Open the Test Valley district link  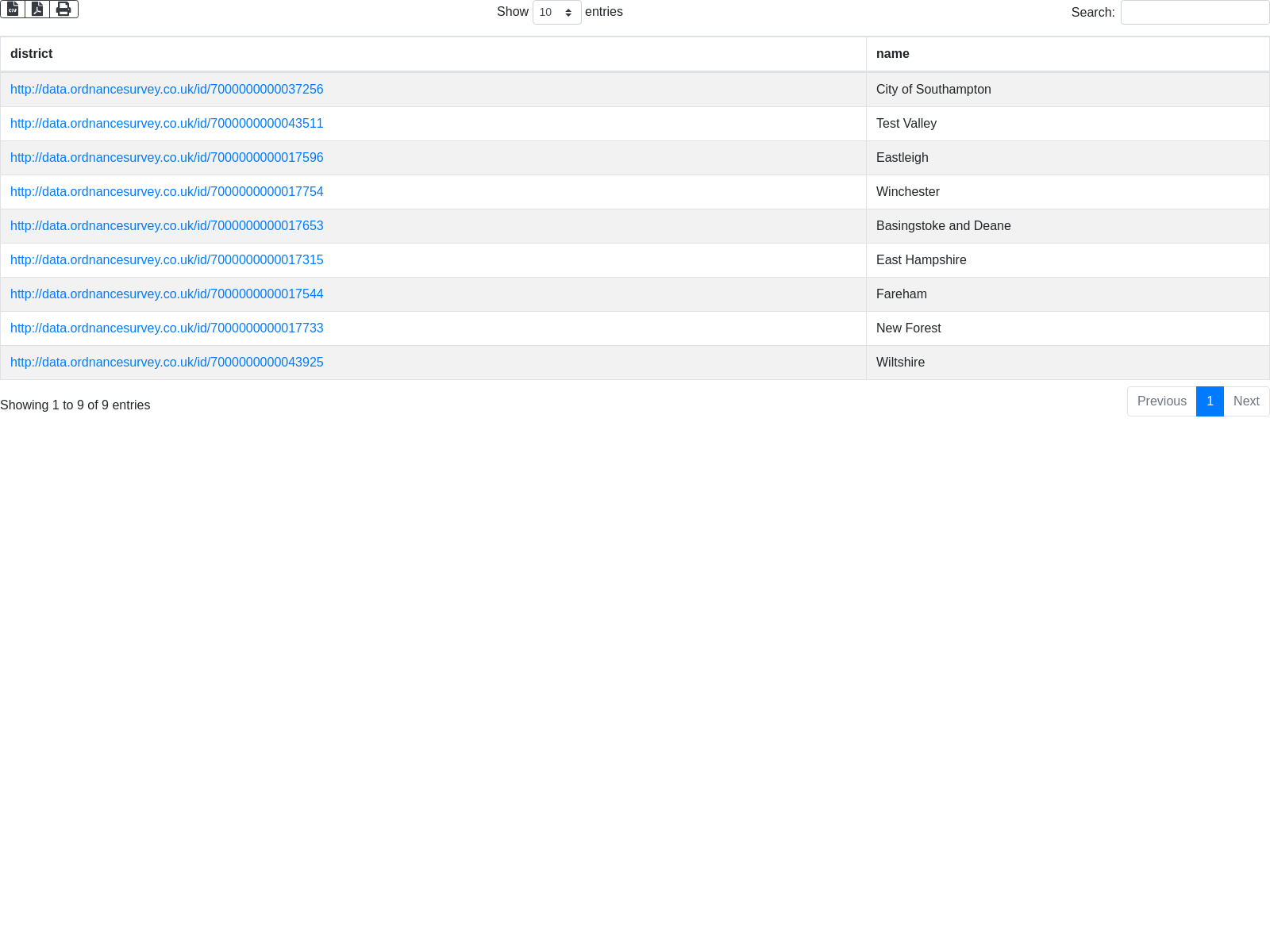tap(167, 124)
